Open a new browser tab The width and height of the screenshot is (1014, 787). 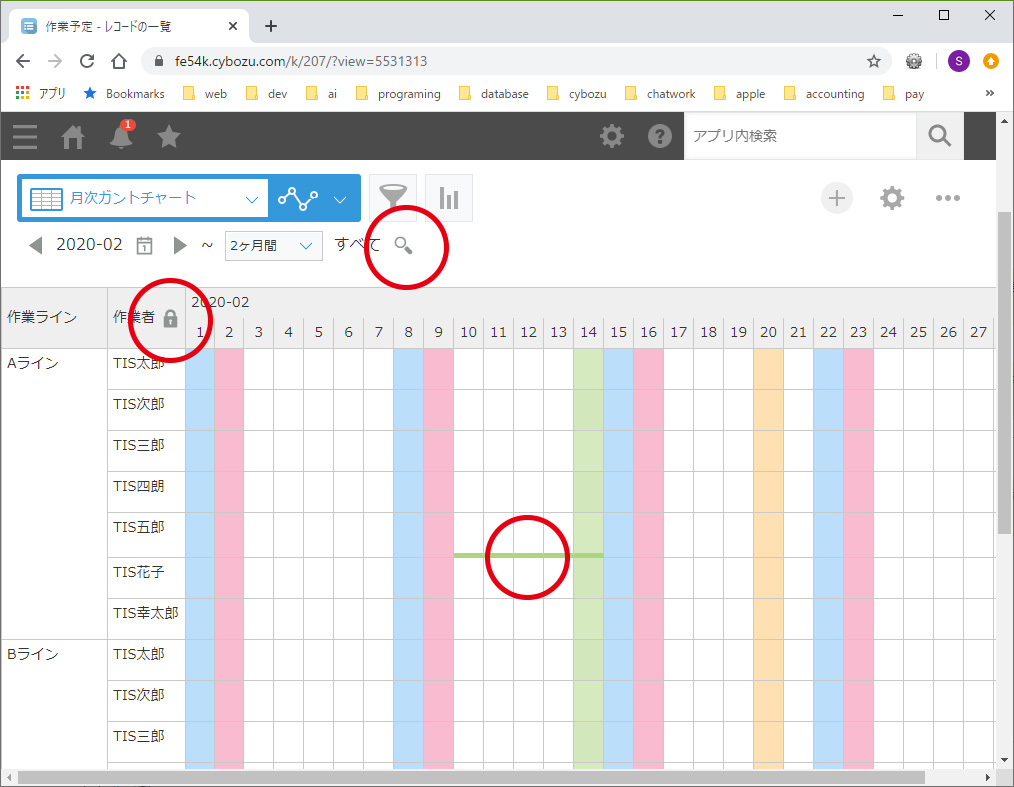[271, 27]
